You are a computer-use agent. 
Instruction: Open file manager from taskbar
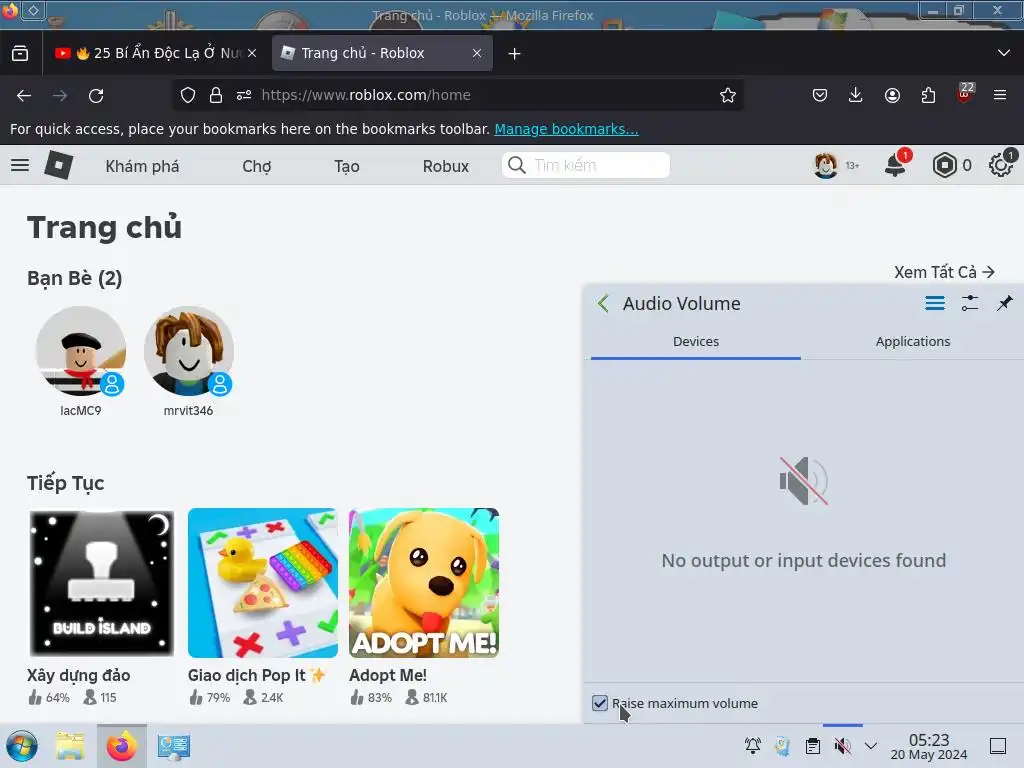click(70, 746)
